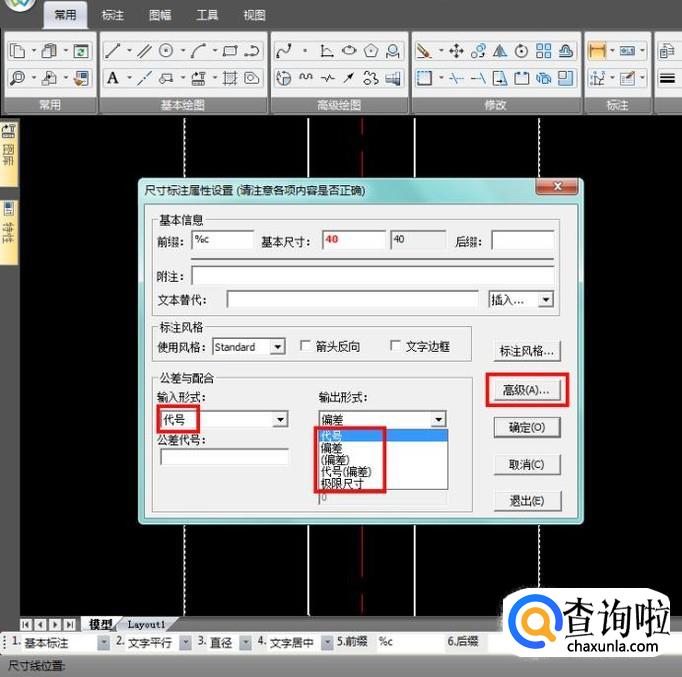Click the 附注 input field
682x677 pixels.
[x=372, y=275]
